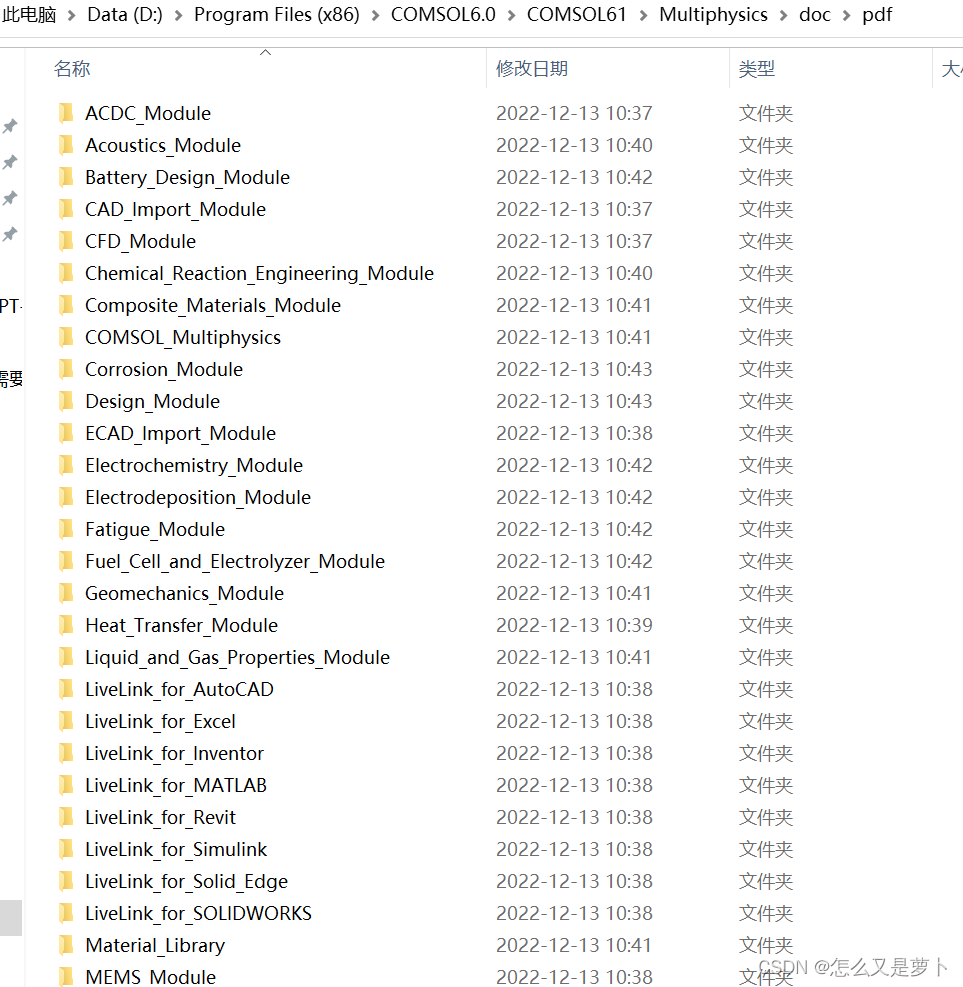
Task: Click the LiveLink_for_Excel folder icon
Action: (x=66, y=721)
